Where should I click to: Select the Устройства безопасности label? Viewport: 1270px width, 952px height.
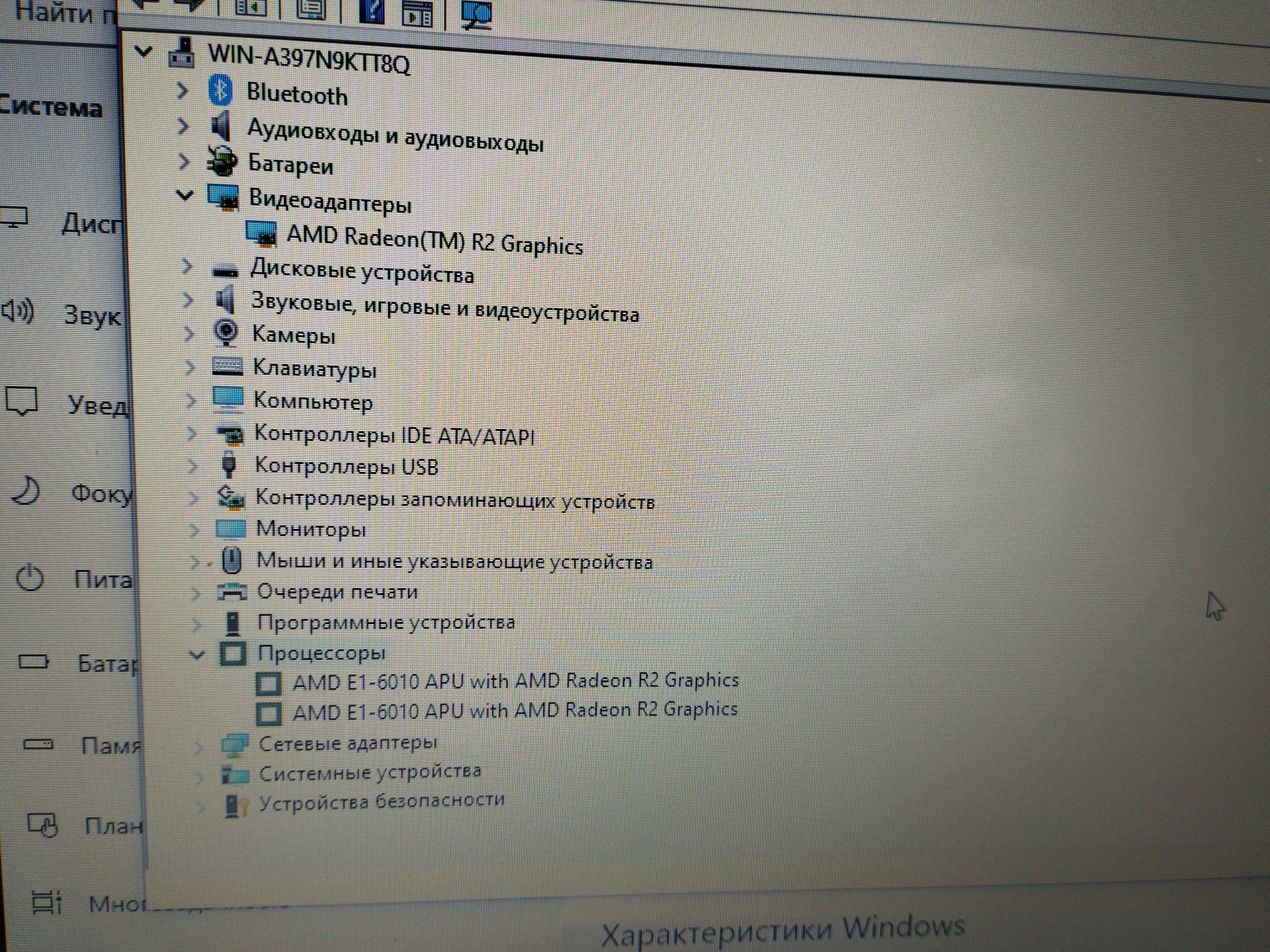point(382,802)
